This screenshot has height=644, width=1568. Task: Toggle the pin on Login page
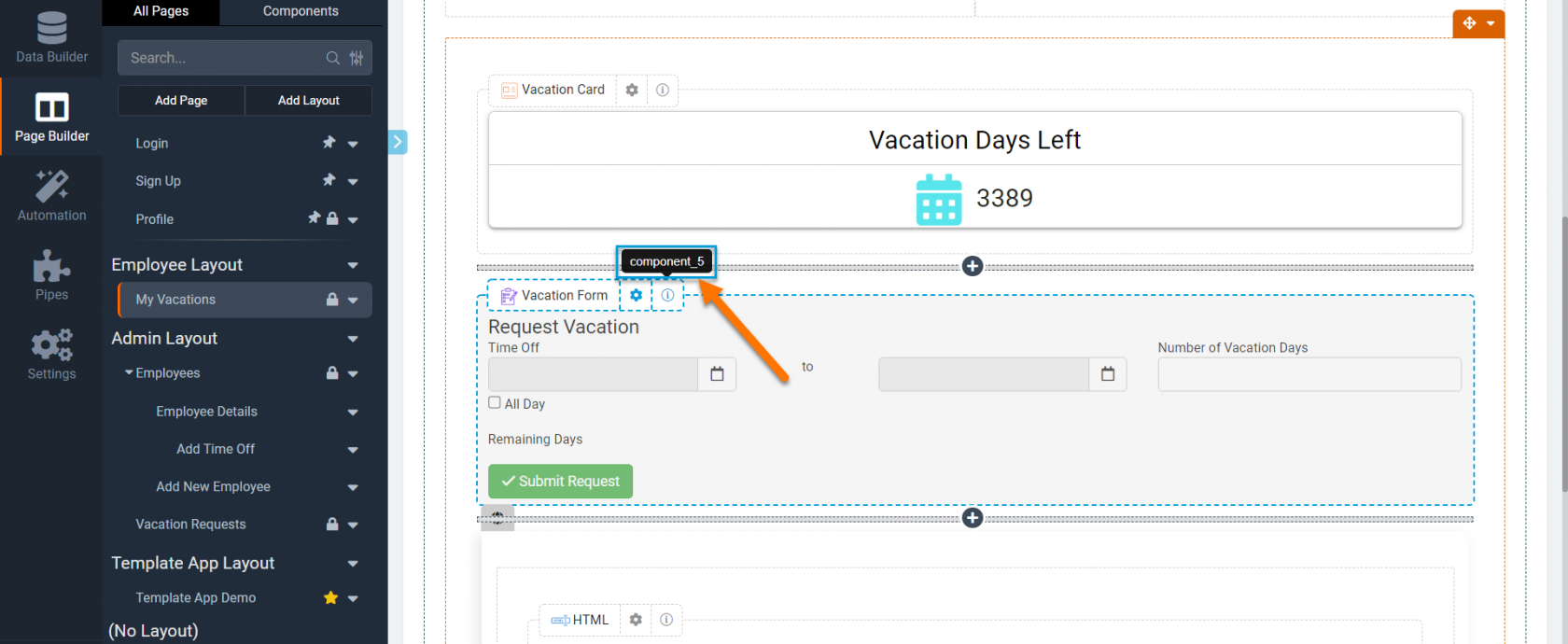(329, 143)
